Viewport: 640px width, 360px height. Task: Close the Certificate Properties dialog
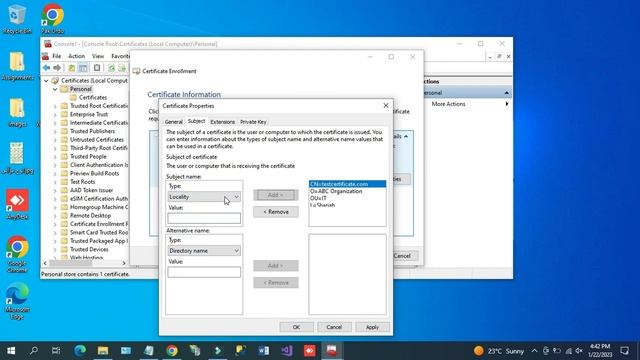(x=386, y=106)
